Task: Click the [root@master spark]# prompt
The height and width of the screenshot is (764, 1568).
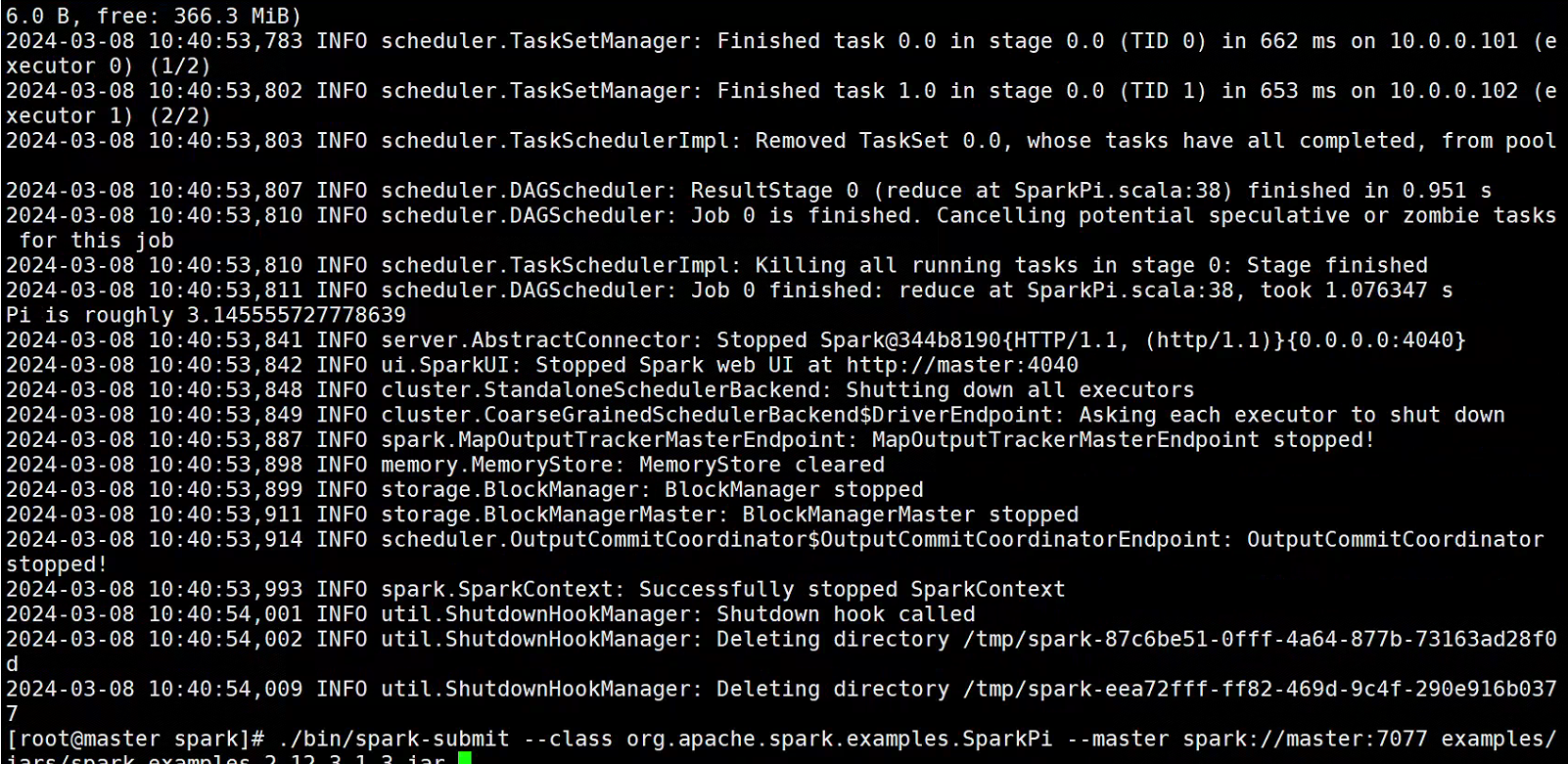Action: (x=135, y=739)
